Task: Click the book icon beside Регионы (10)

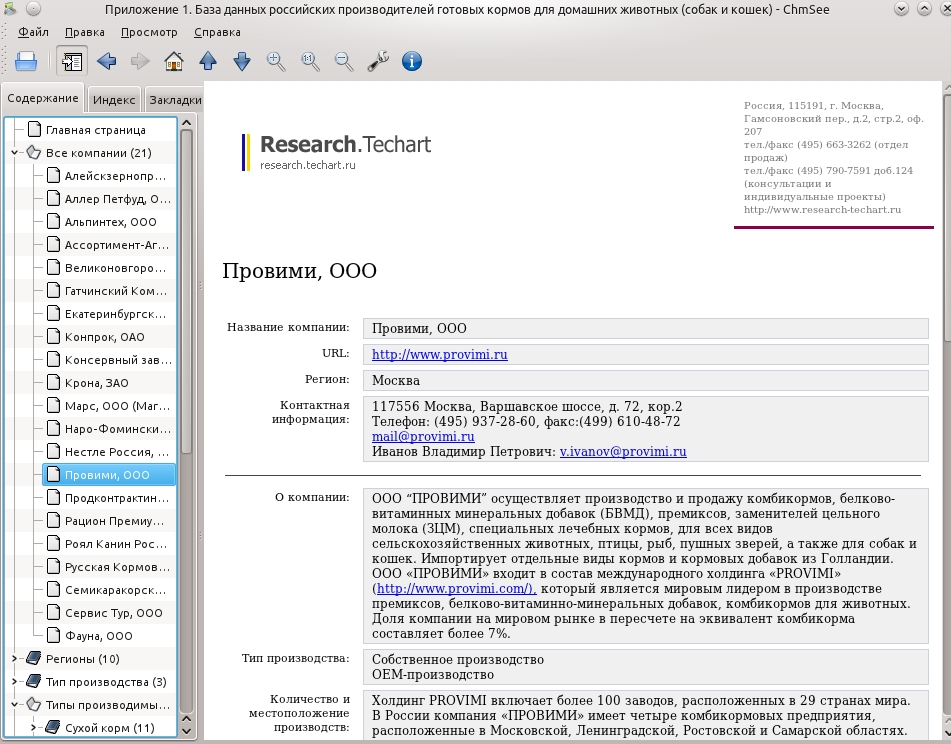Action: (x=34, y=658)
